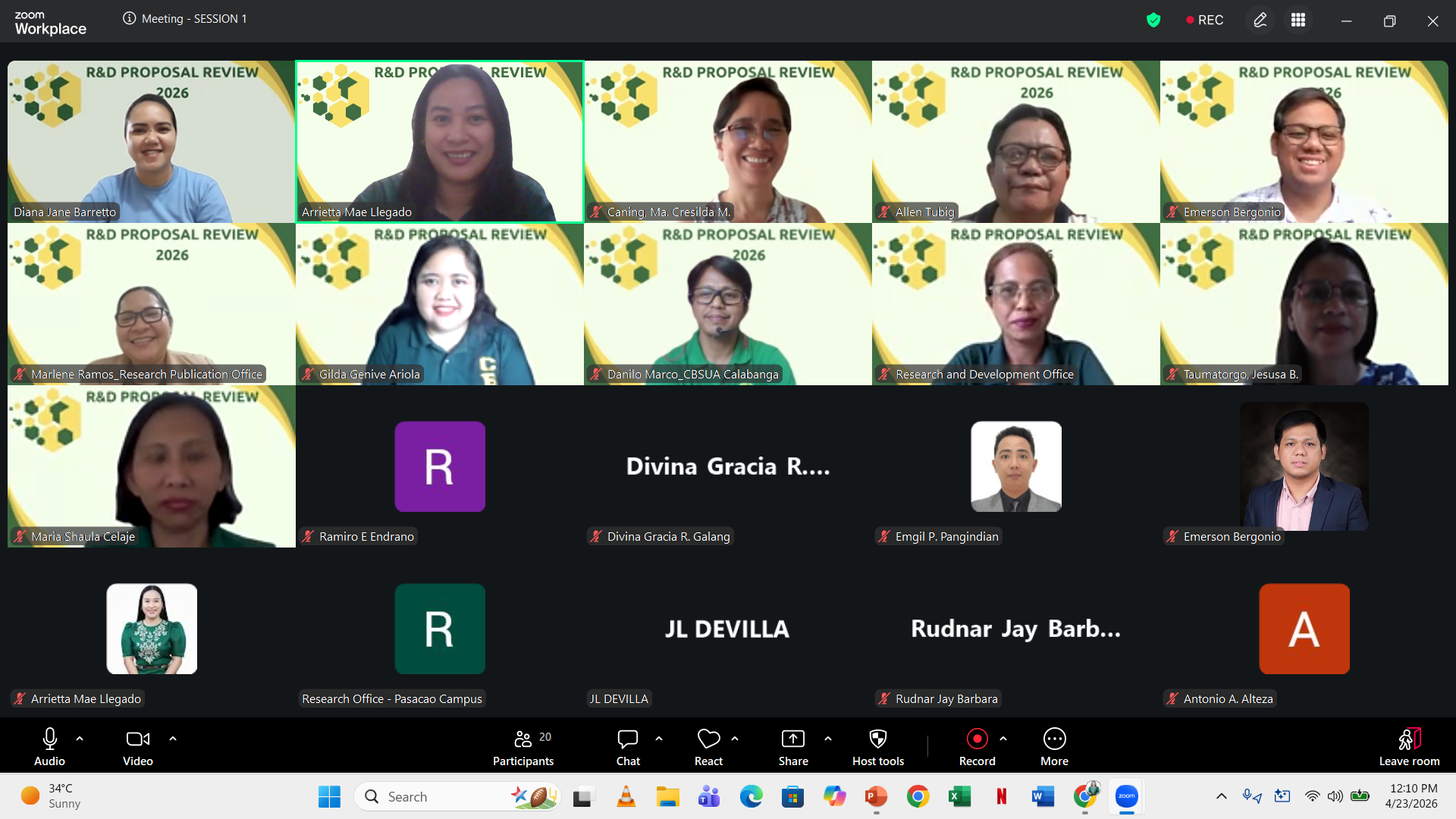1456x819 pixels.
Task: Expand audio options arrow
Action: 80,738
